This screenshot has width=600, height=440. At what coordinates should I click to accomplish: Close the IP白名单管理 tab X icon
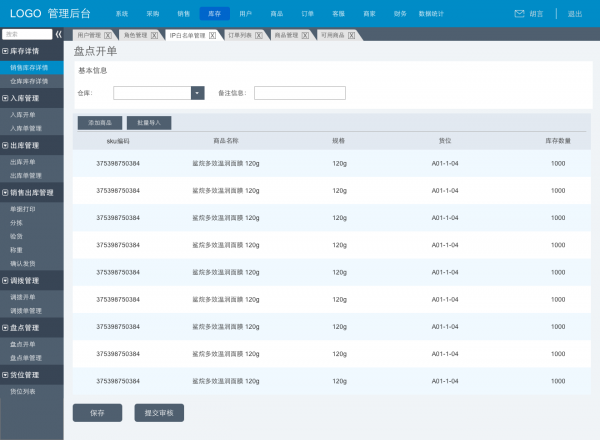click(213, 35)
